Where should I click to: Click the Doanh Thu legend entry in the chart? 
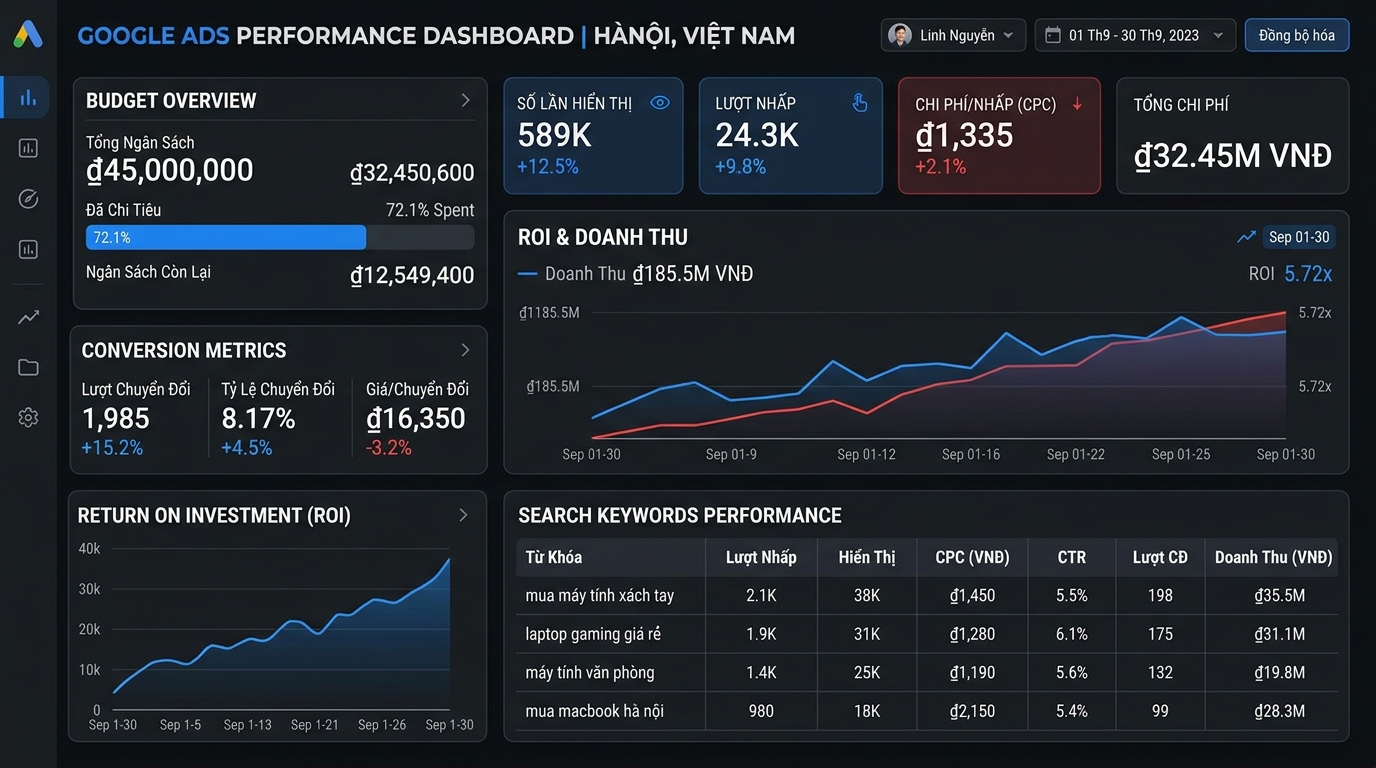click(635, 273)
